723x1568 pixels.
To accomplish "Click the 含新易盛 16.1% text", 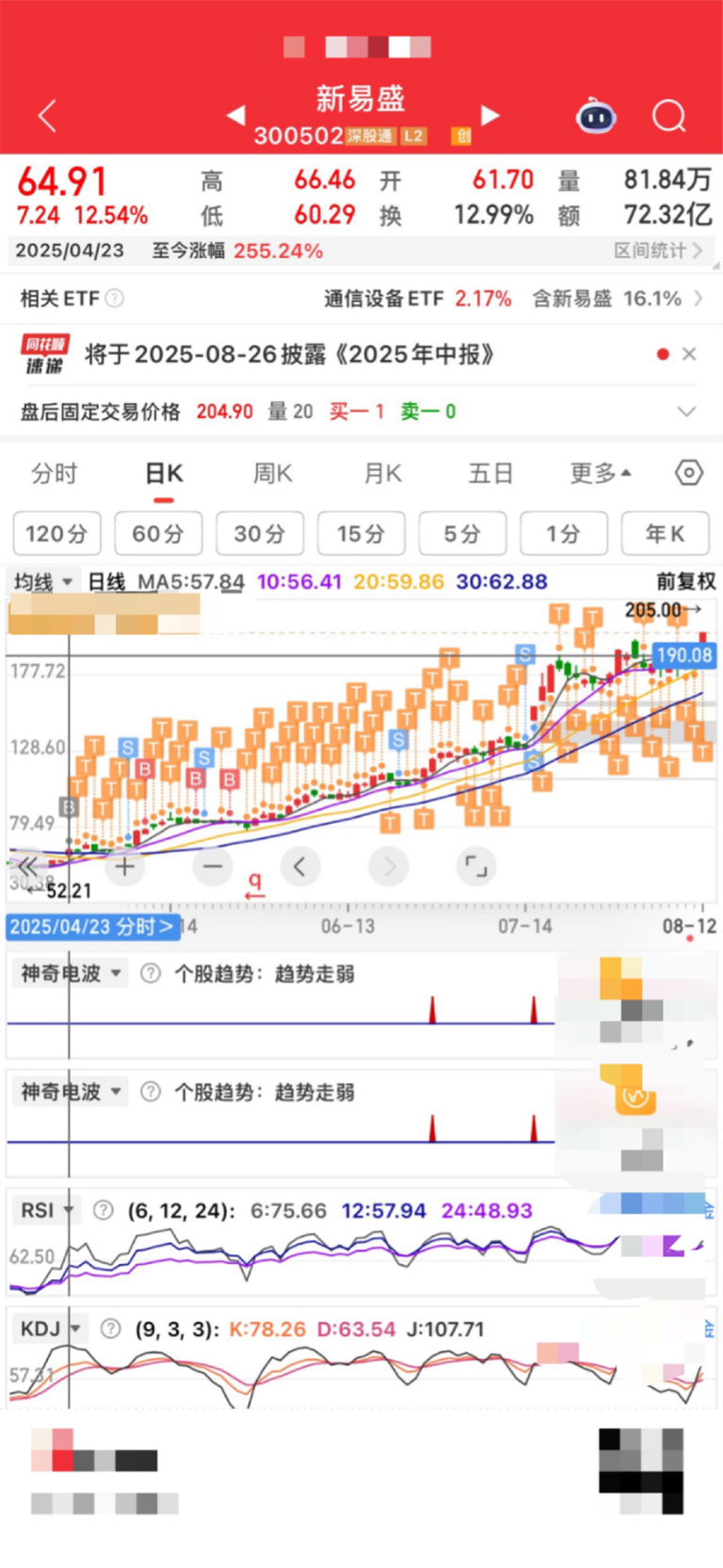I will (606, 299).
